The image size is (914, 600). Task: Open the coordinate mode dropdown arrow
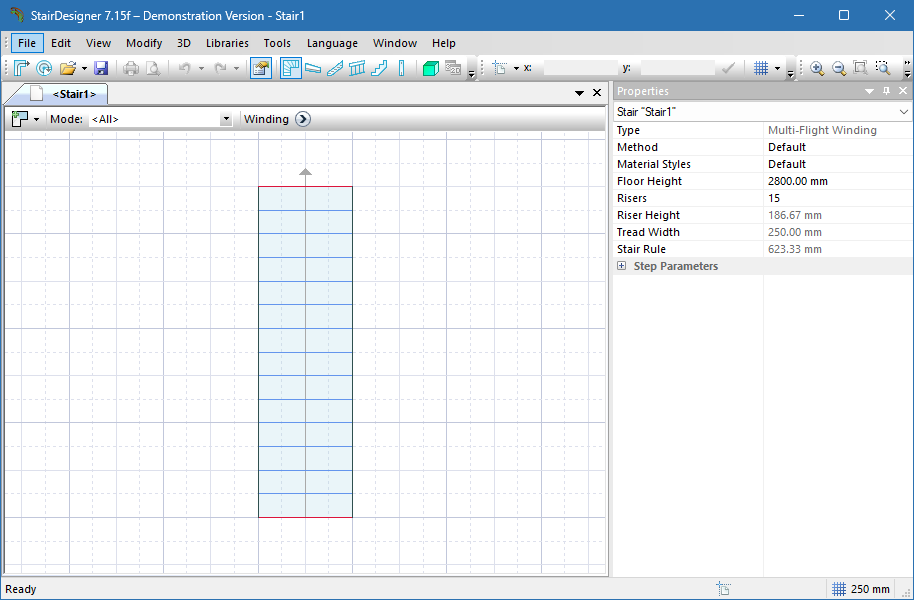516,68
